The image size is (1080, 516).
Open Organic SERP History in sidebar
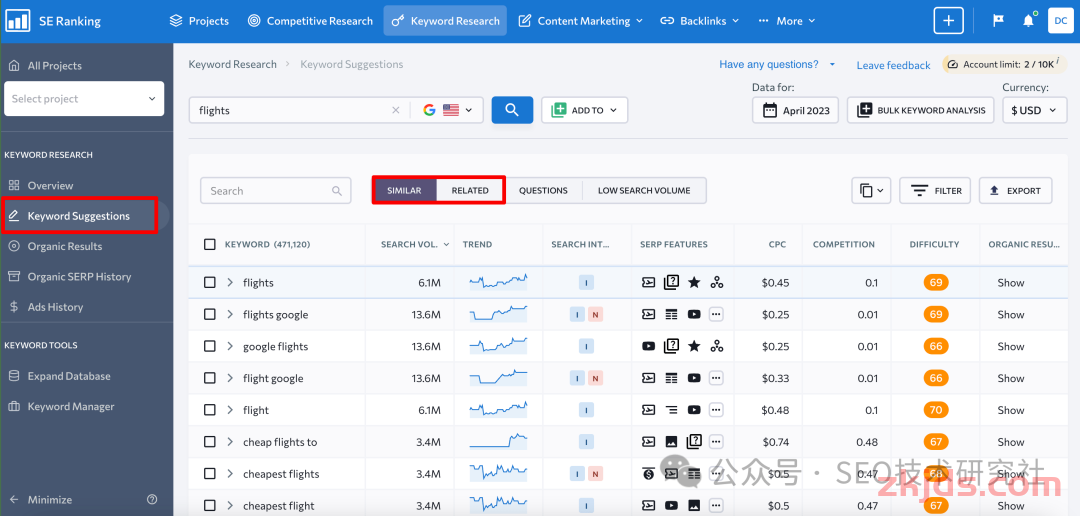click(x=70, y=276)
